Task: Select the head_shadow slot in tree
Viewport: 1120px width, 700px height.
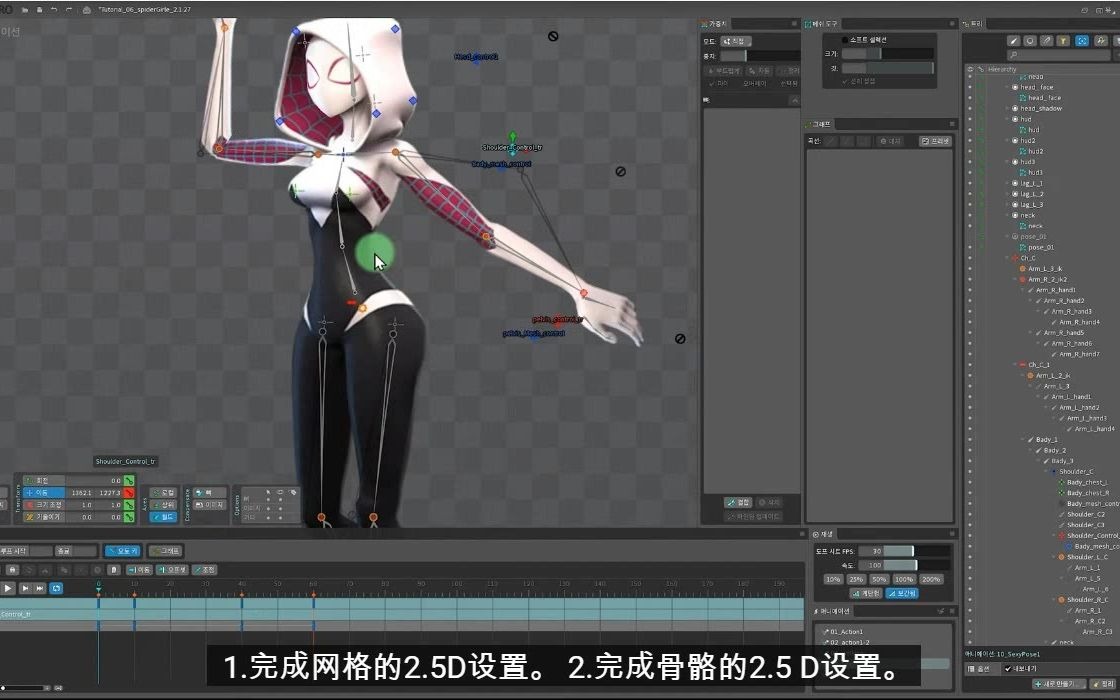Action: click(1041, 109)
